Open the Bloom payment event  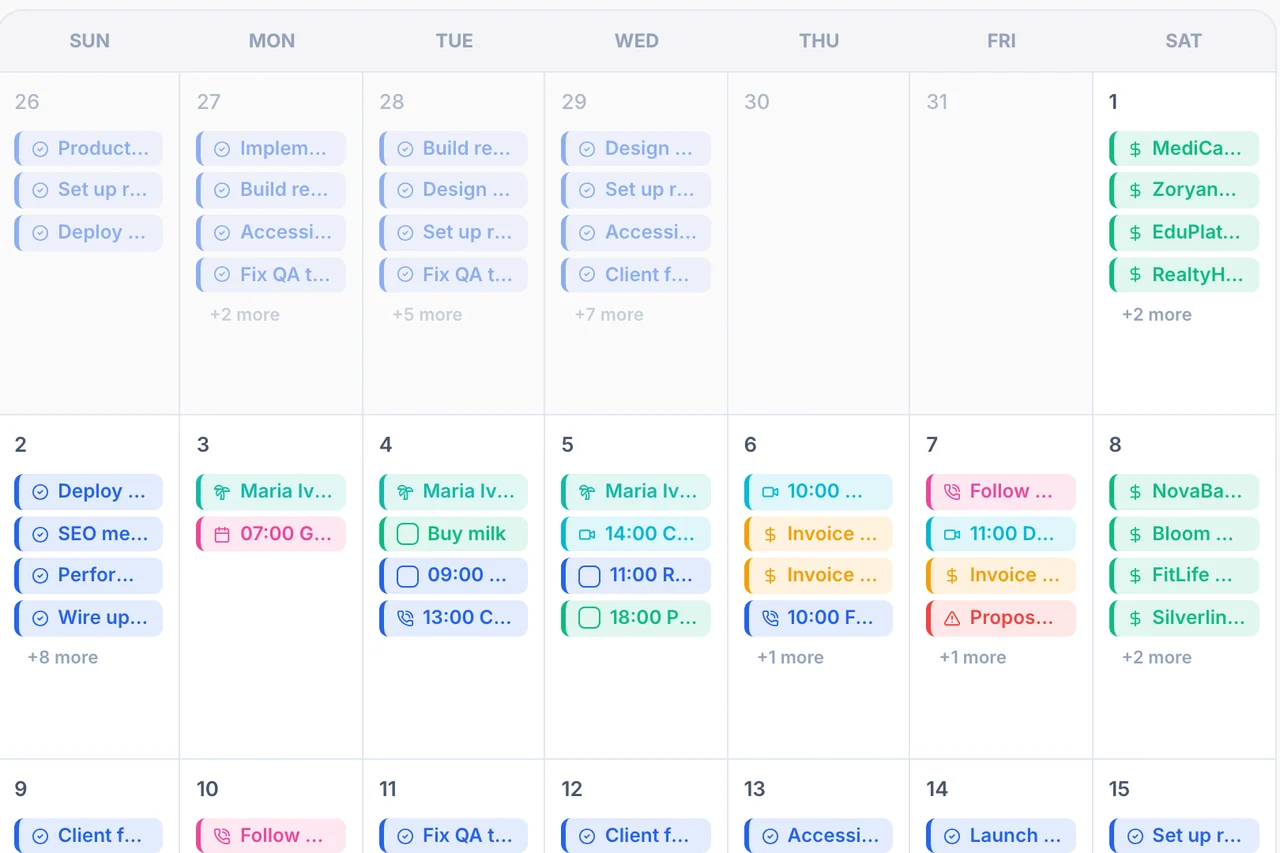coord(1184,534)
